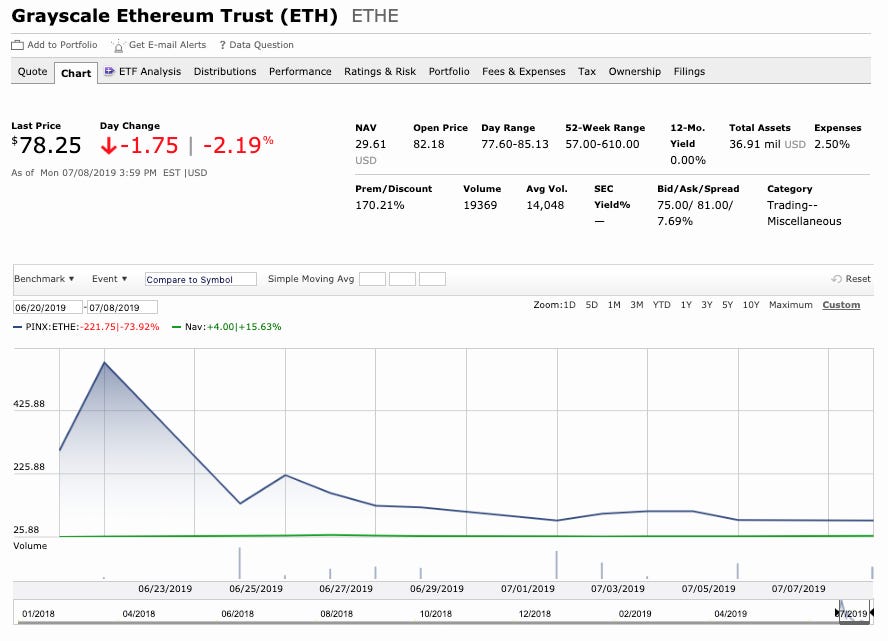Select the Custom zoom option

coord(841,305)
